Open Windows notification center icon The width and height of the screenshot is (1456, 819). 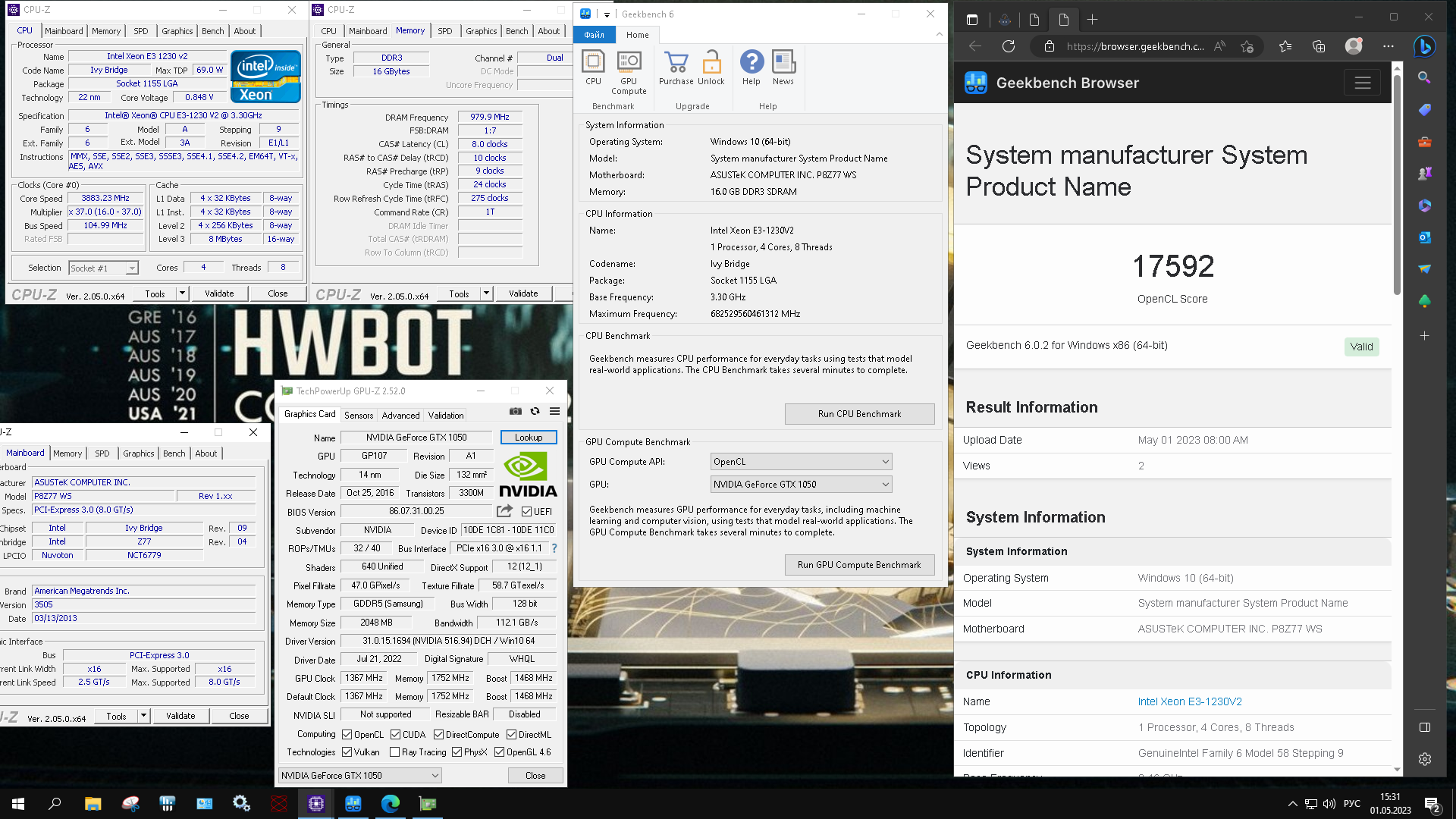click(x=1432, y=805)
